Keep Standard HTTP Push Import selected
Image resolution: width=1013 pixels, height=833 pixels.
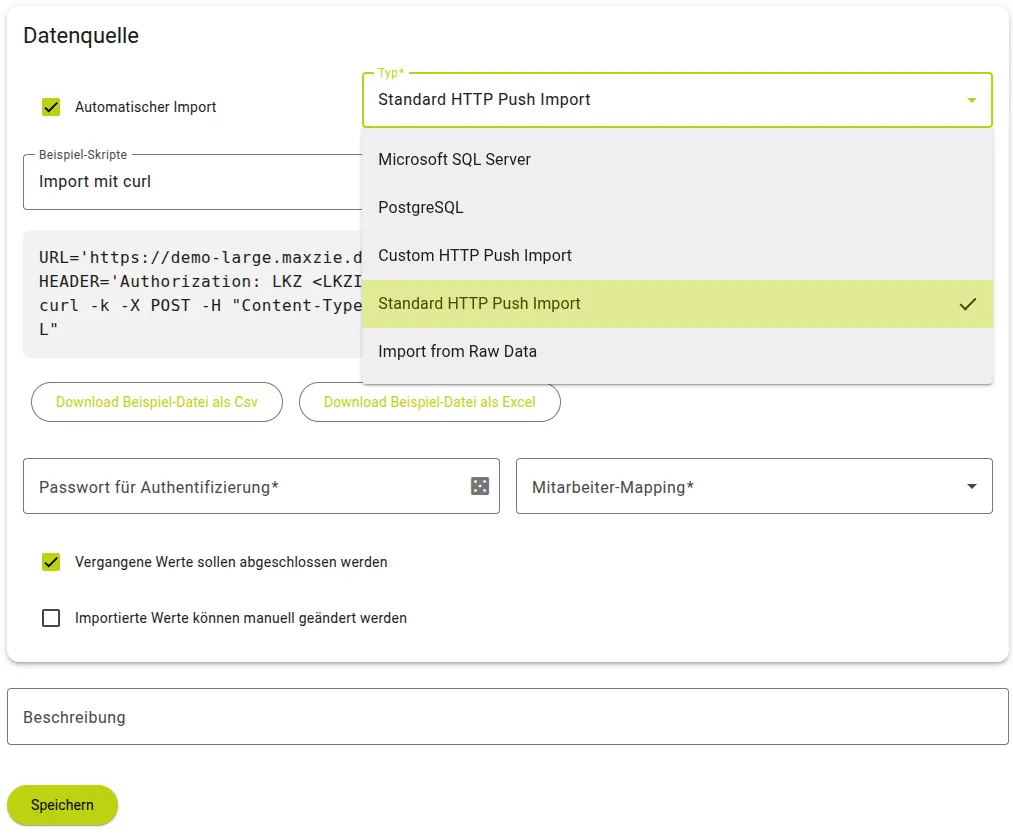(480, 304)
